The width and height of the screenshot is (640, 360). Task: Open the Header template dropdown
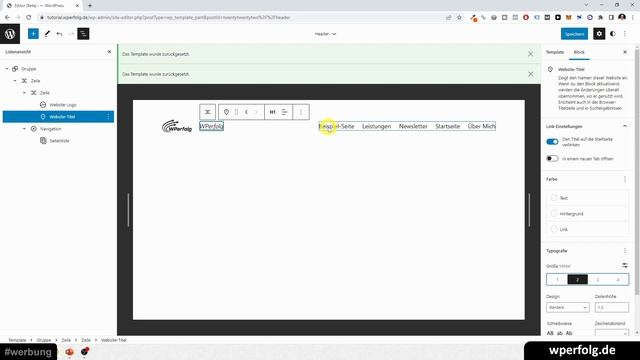(325, 34)
